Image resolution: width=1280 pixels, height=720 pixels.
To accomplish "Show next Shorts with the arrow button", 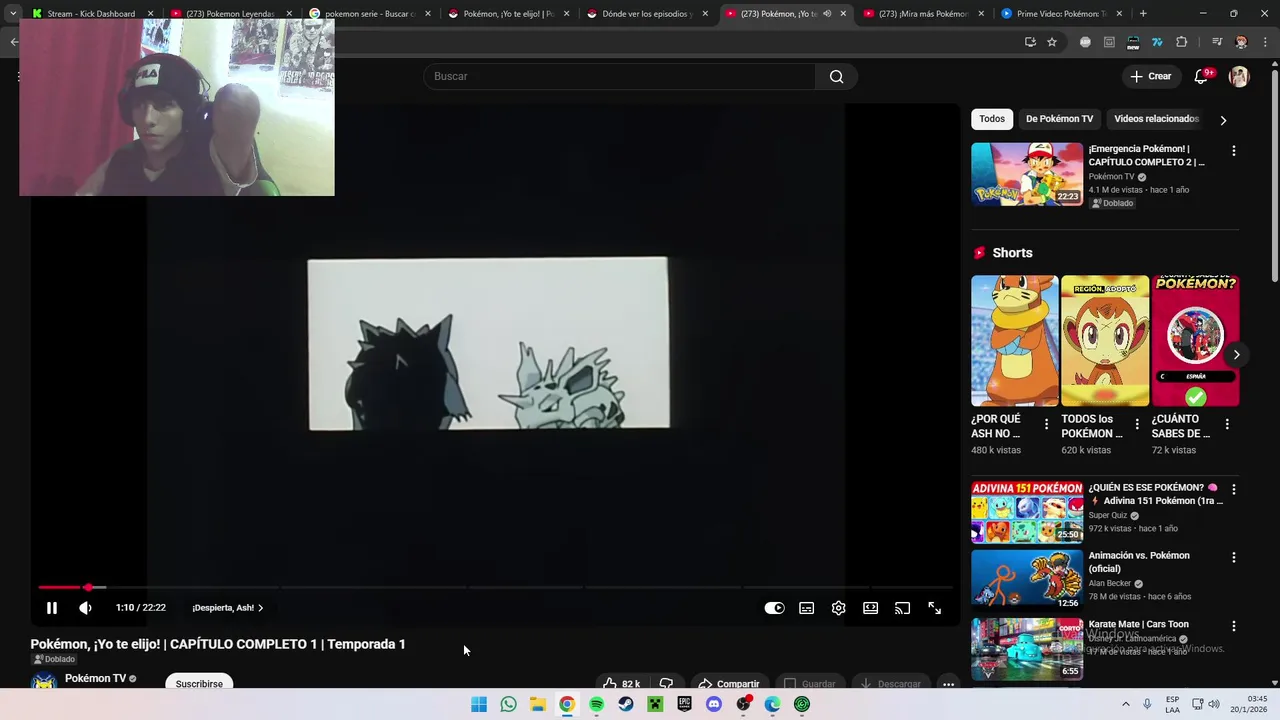I will [1236, 355].
